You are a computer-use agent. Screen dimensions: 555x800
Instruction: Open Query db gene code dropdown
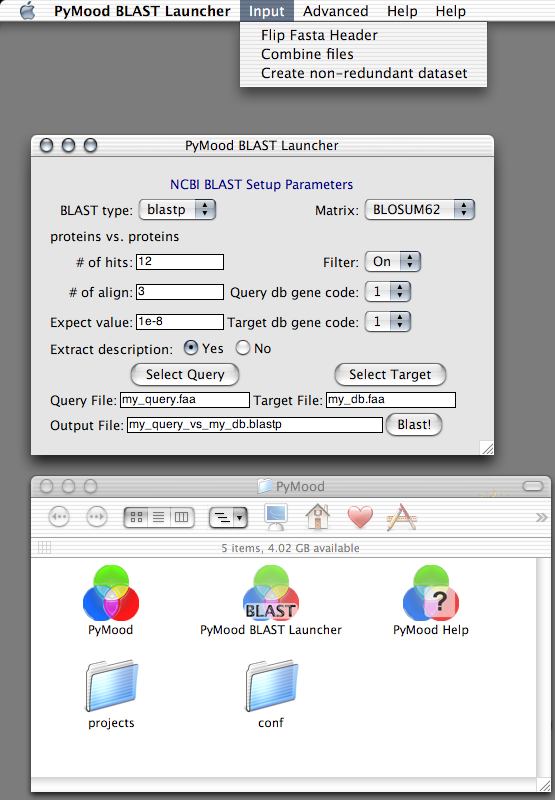click(388, 291)
